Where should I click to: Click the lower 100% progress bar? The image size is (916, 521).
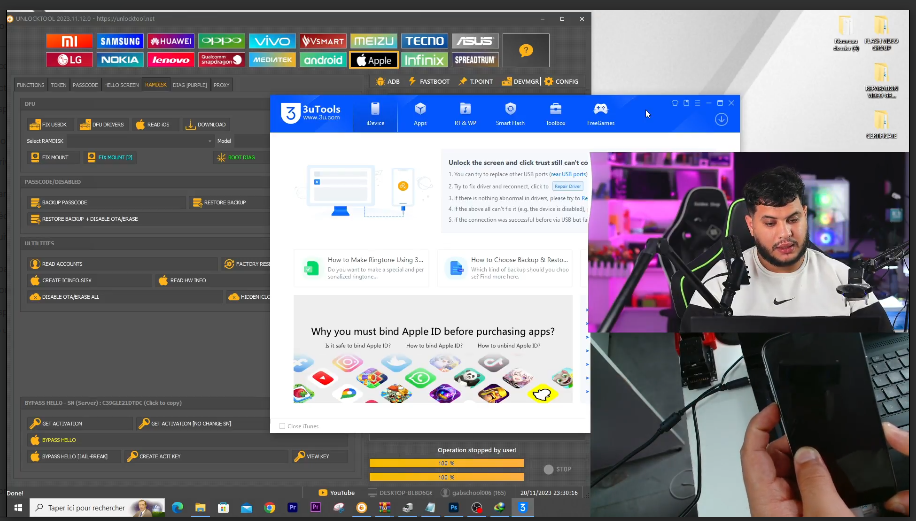tap(447, 477)
